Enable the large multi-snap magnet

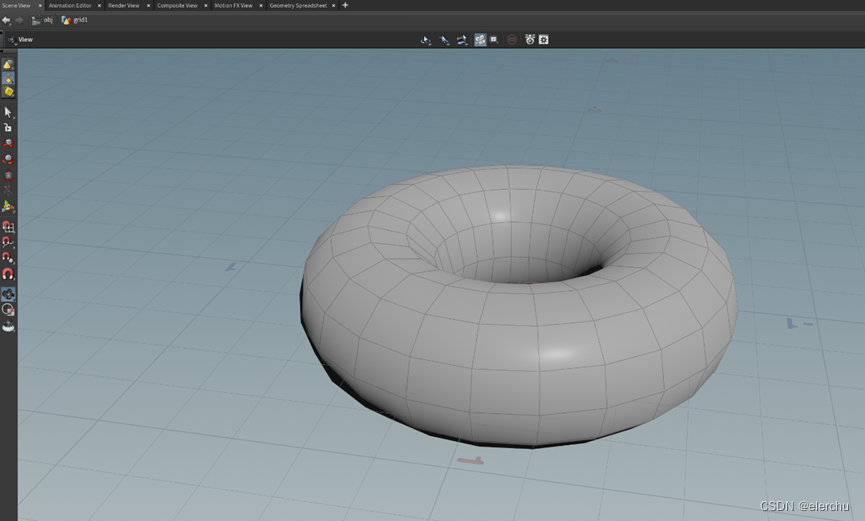point(8,274)
